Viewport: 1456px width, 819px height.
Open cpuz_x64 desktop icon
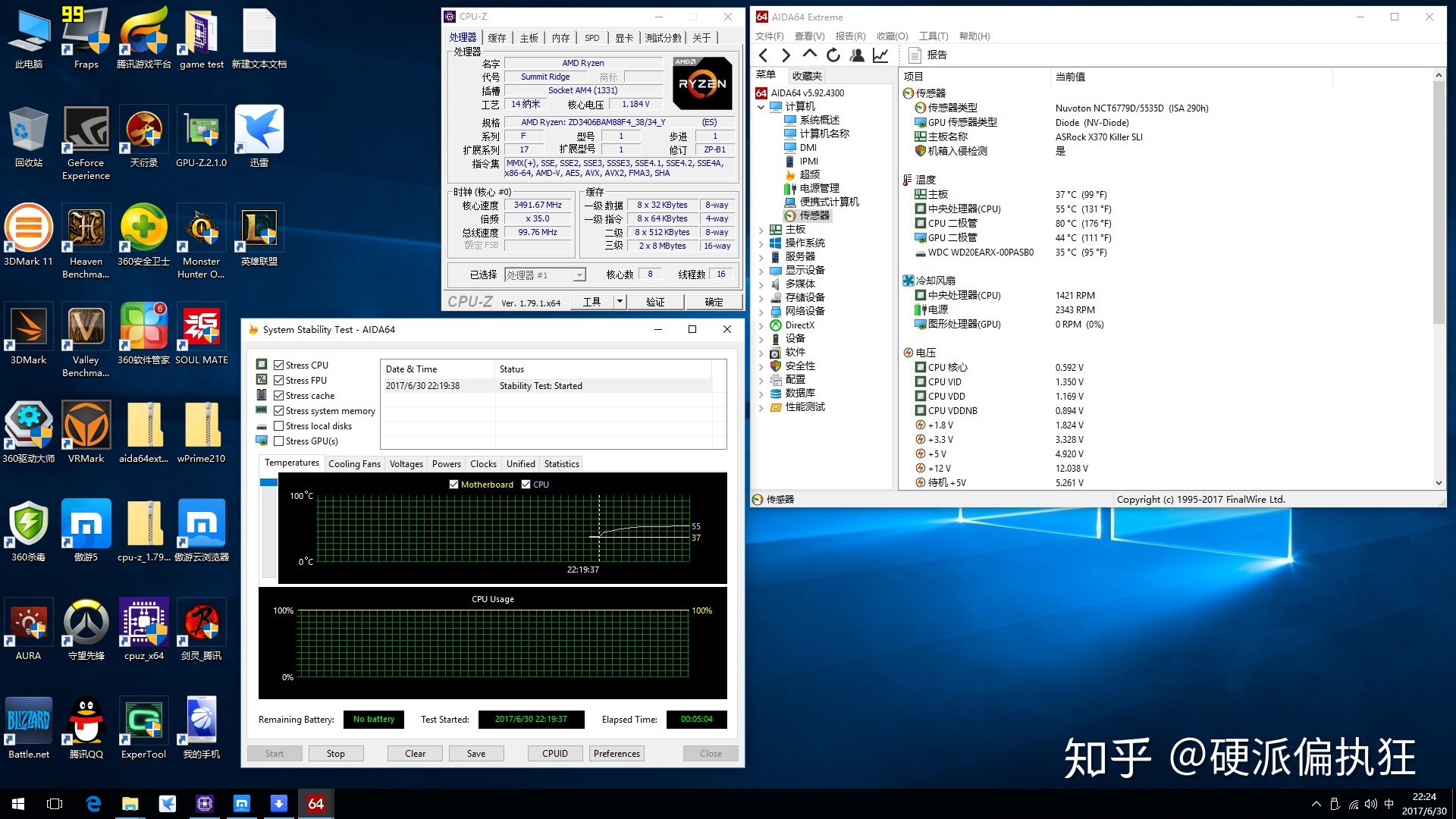tap(143, 629)
